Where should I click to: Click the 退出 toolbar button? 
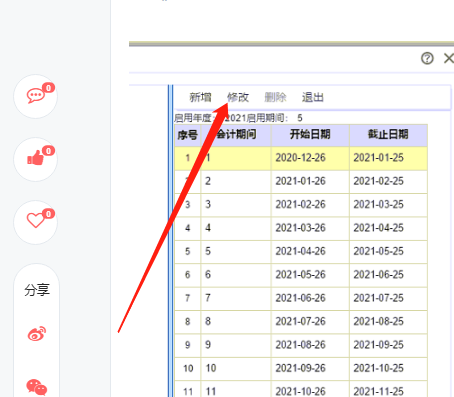click(313, 97)
